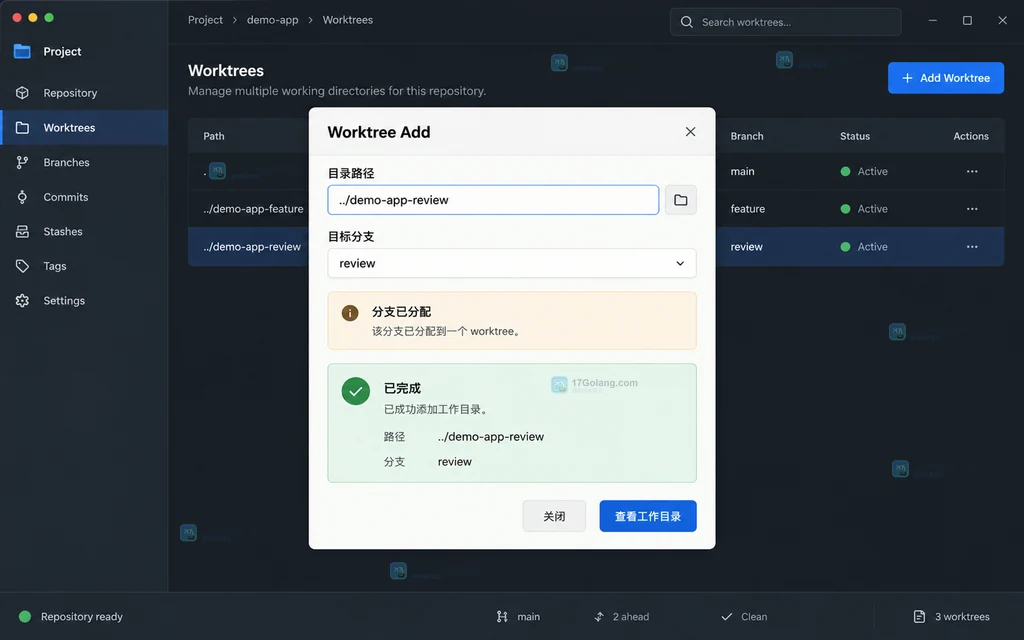
Task: Click the blue Project folder icon
Action: (x=22, y=51)
